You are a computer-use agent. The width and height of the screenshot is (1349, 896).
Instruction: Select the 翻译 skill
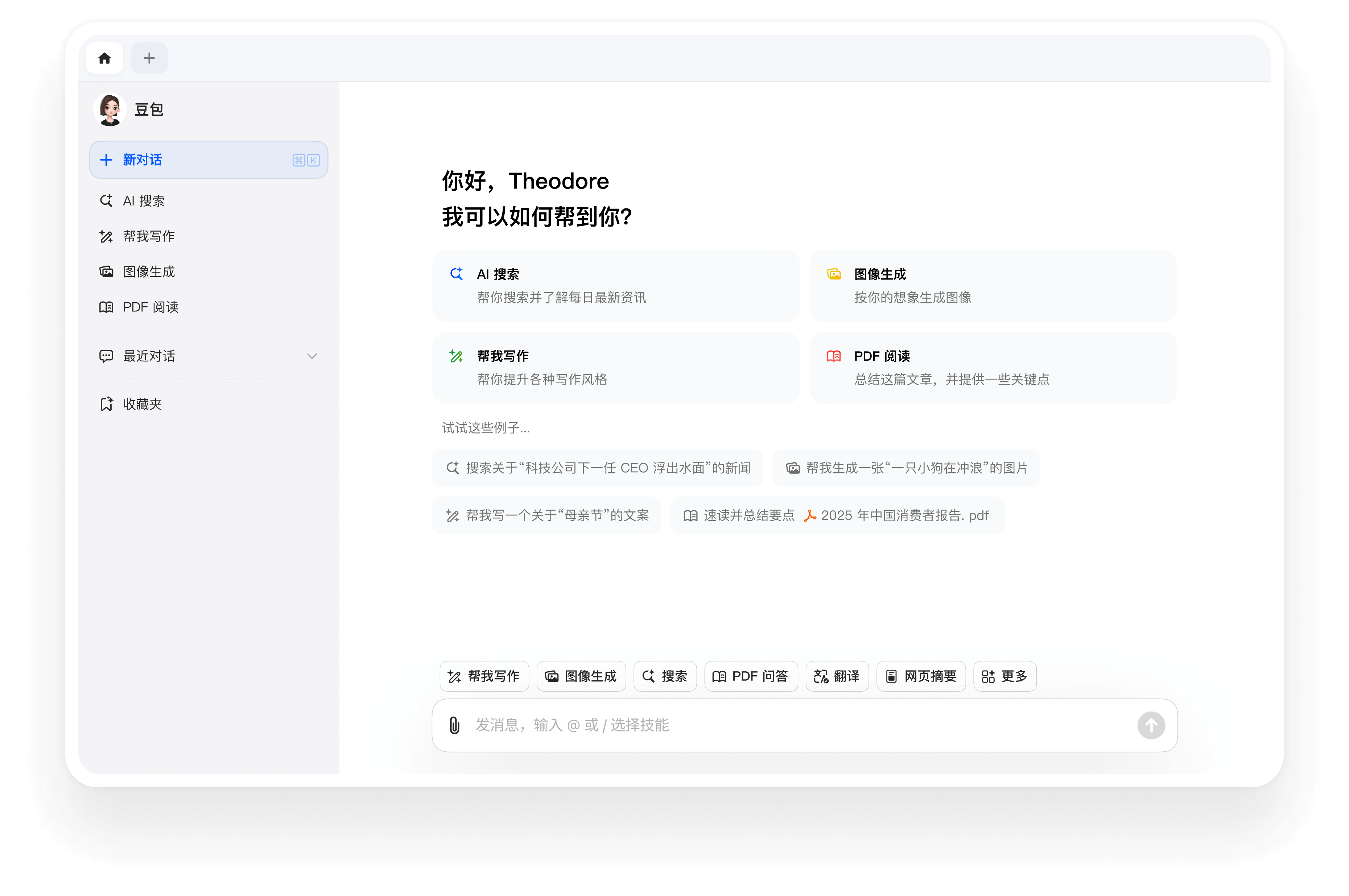pos(837,676)
